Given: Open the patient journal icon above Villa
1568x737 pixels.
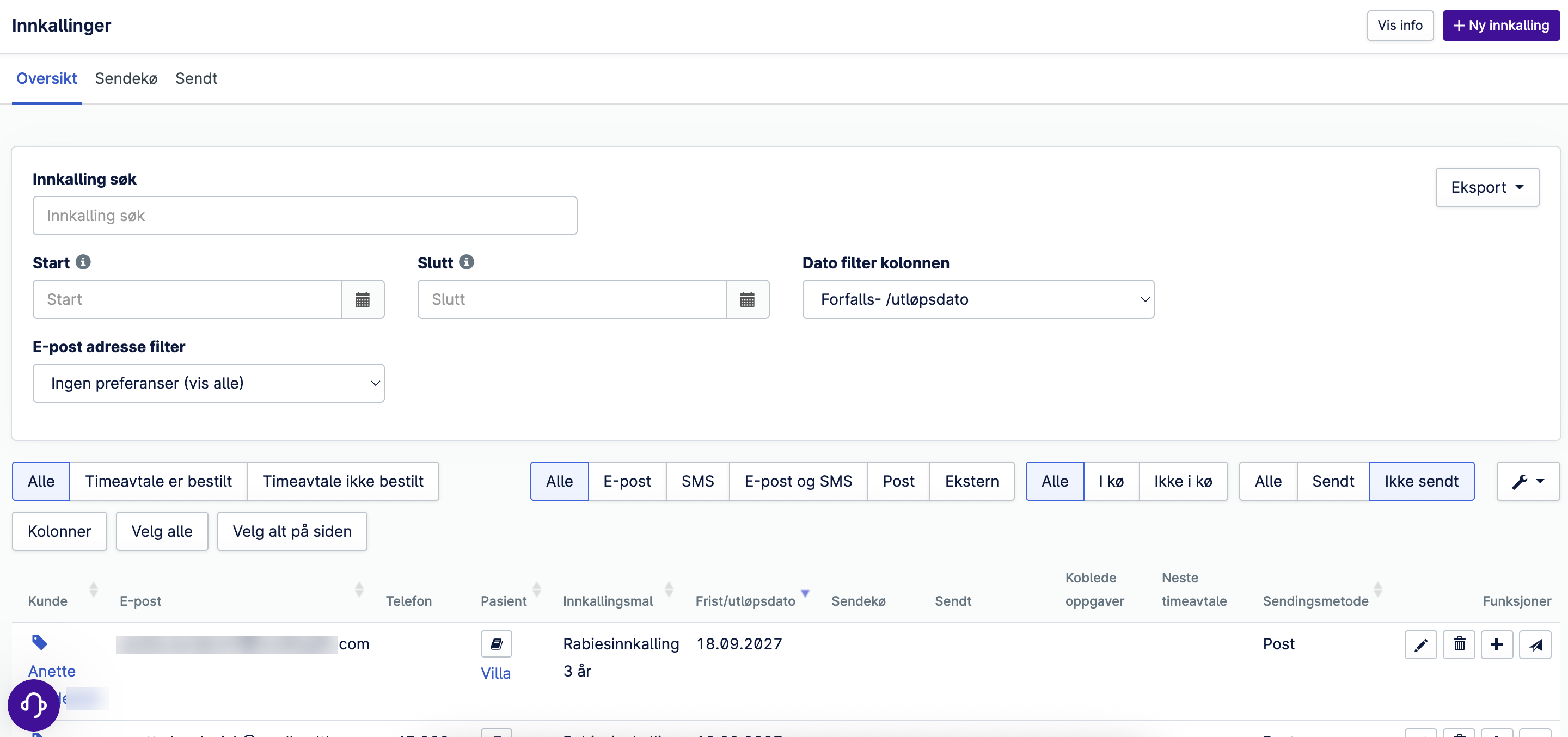Looking at the screenshot, I should tap(497, 644).
